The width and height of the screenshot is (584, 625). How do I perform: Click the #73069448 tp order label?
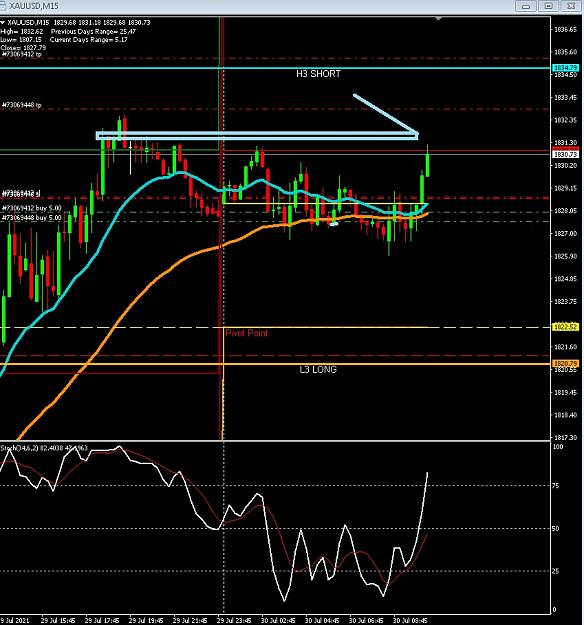pos(22,105)
